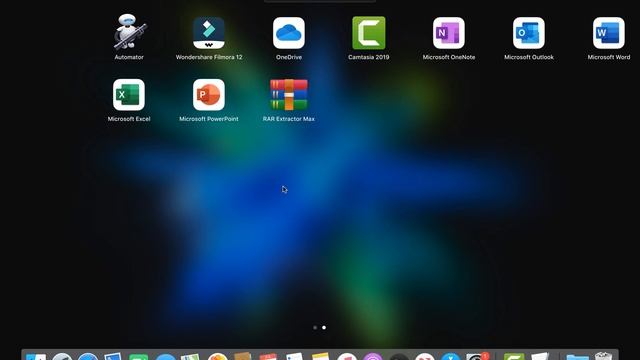Open Microsoft Word

click(x=609, y=33)
